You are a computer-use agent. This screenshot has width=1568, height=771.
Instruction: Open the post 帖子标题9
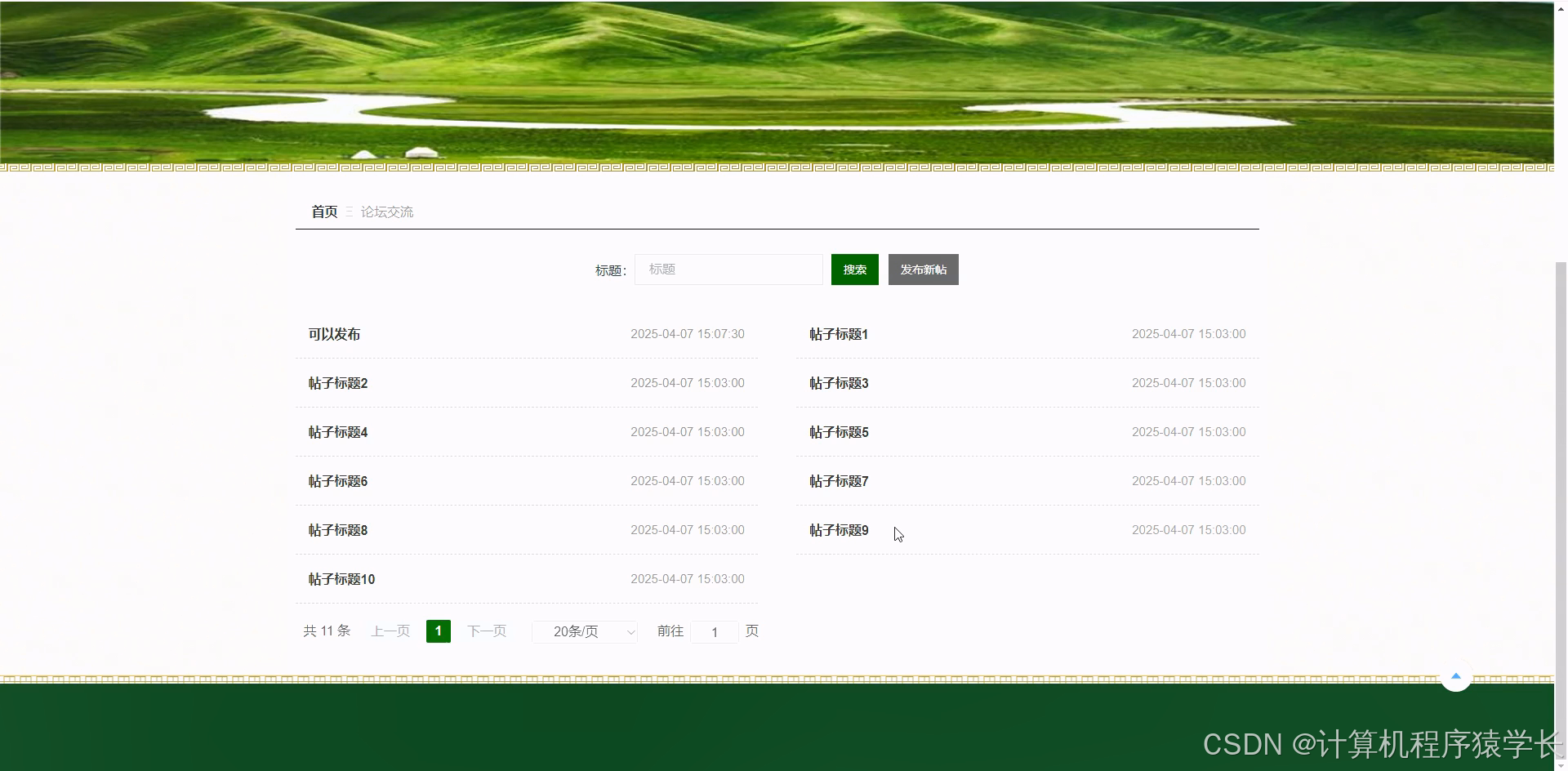[837, 530]
